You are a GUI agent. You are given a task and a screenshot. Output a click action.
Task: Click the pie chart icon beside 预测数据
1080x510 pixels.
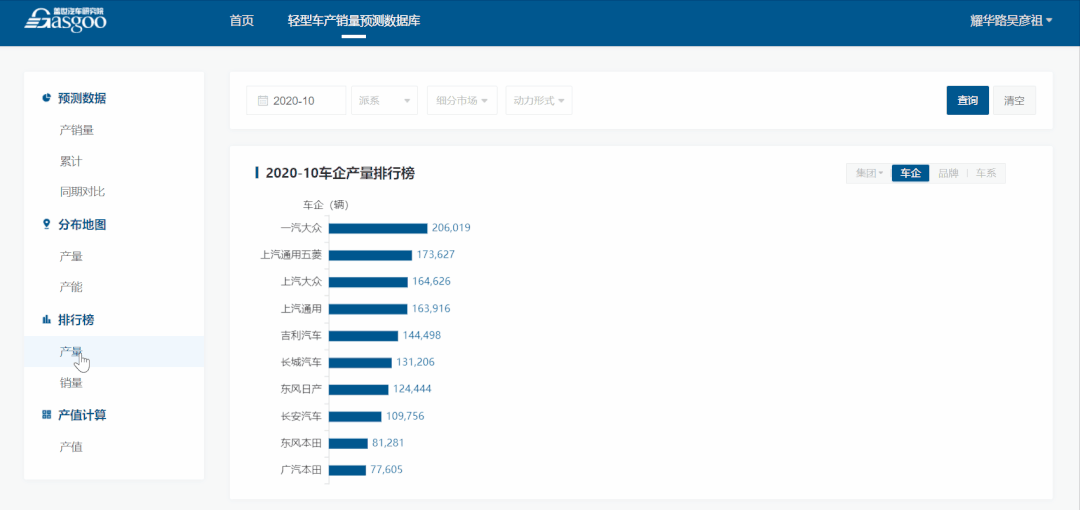click(47, 98)
